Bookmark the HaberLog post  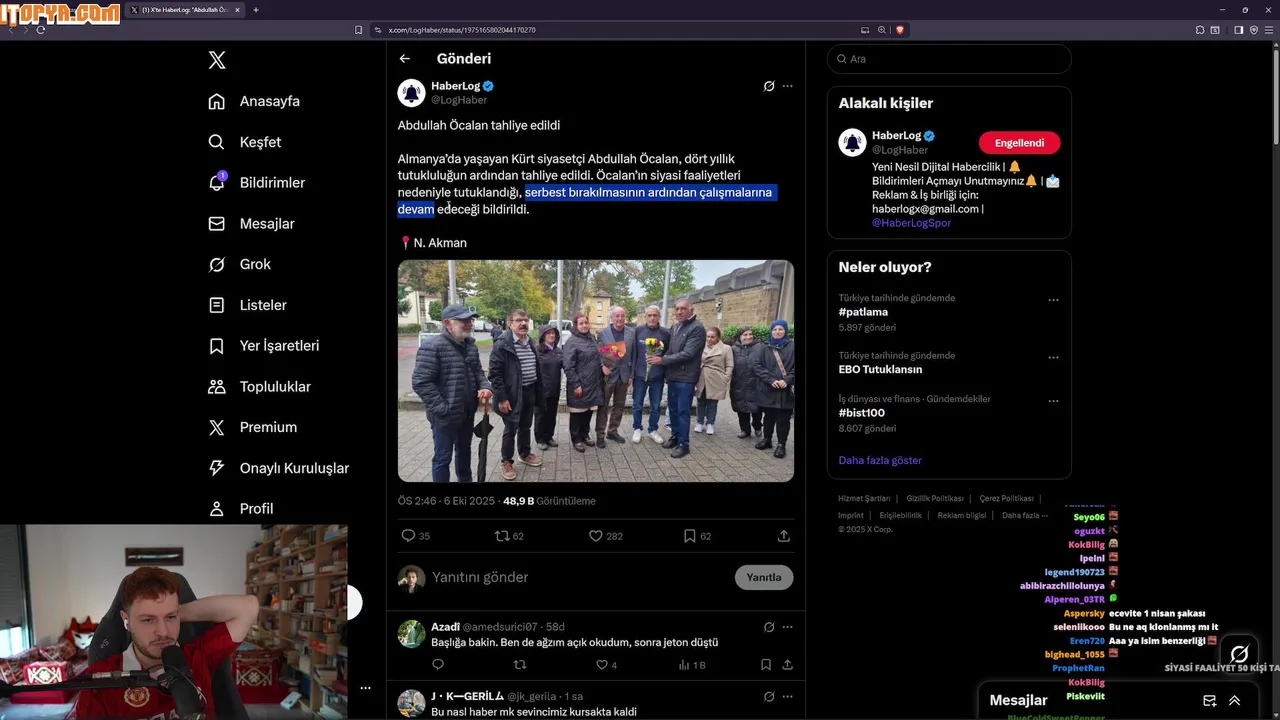690,536
